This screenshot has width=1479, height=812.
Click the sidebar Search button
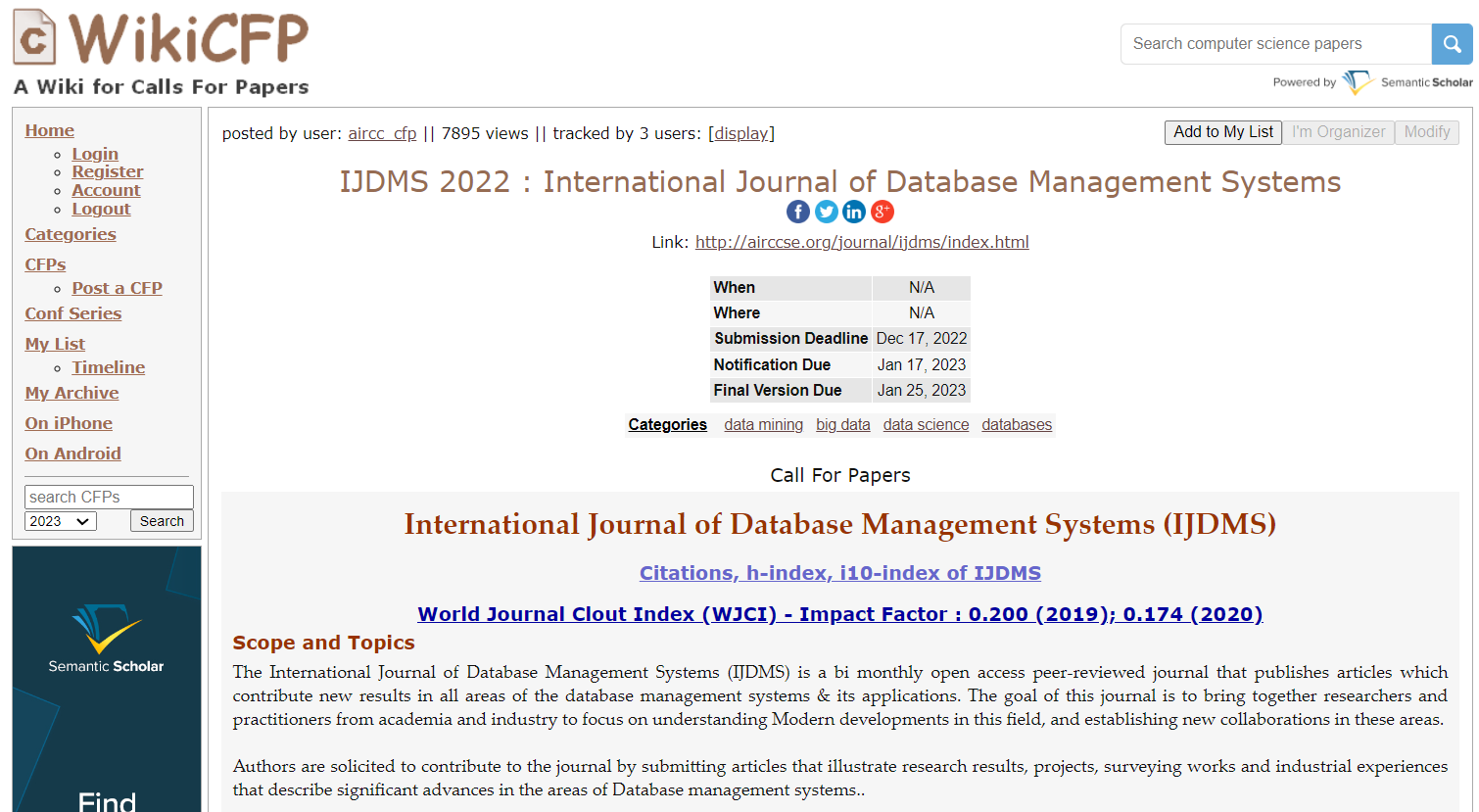tap(162, 521)
